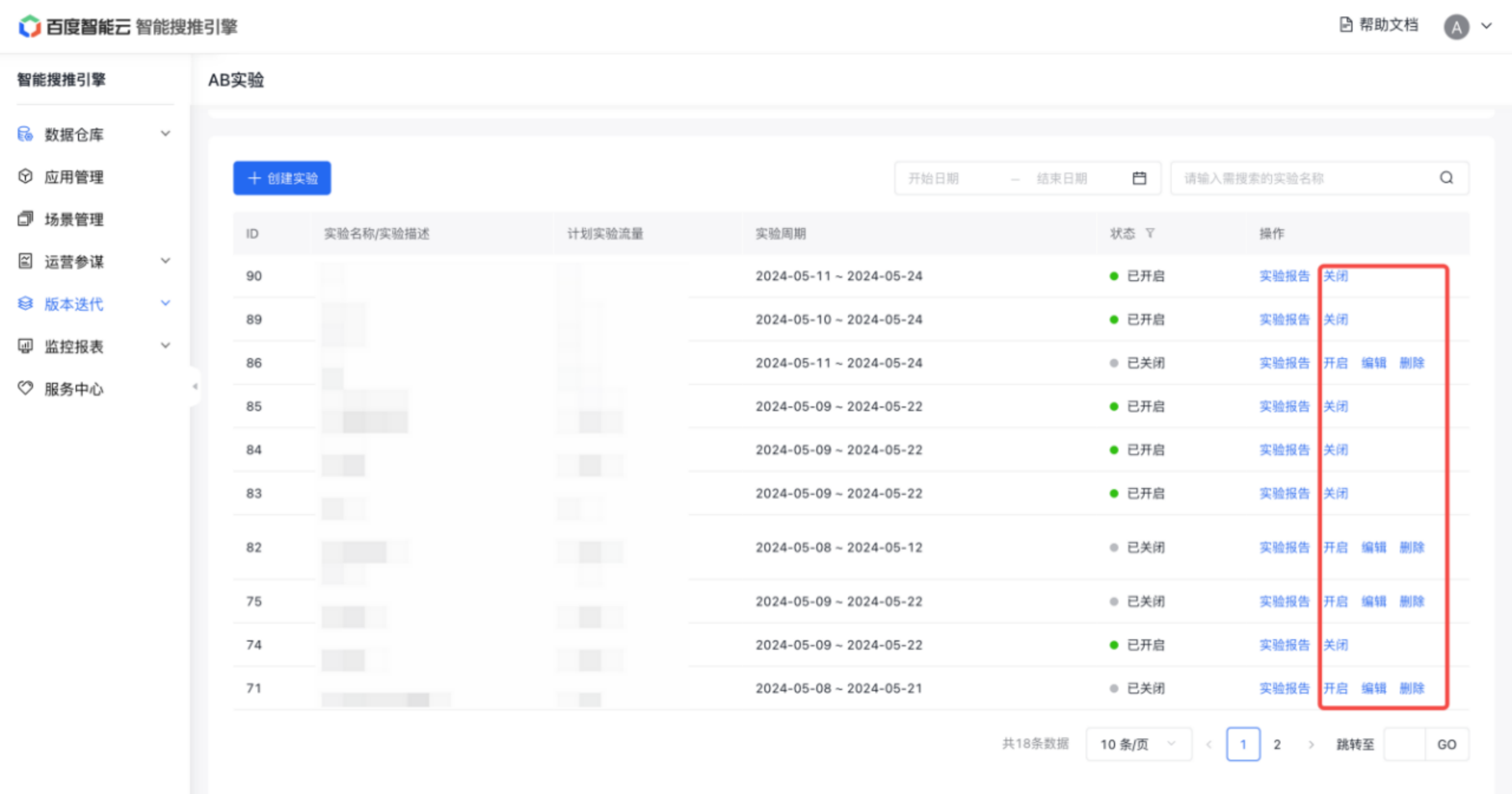Expand the 数据仓库 chevron
The image size is (1512, 794).
tap(166, 134)
